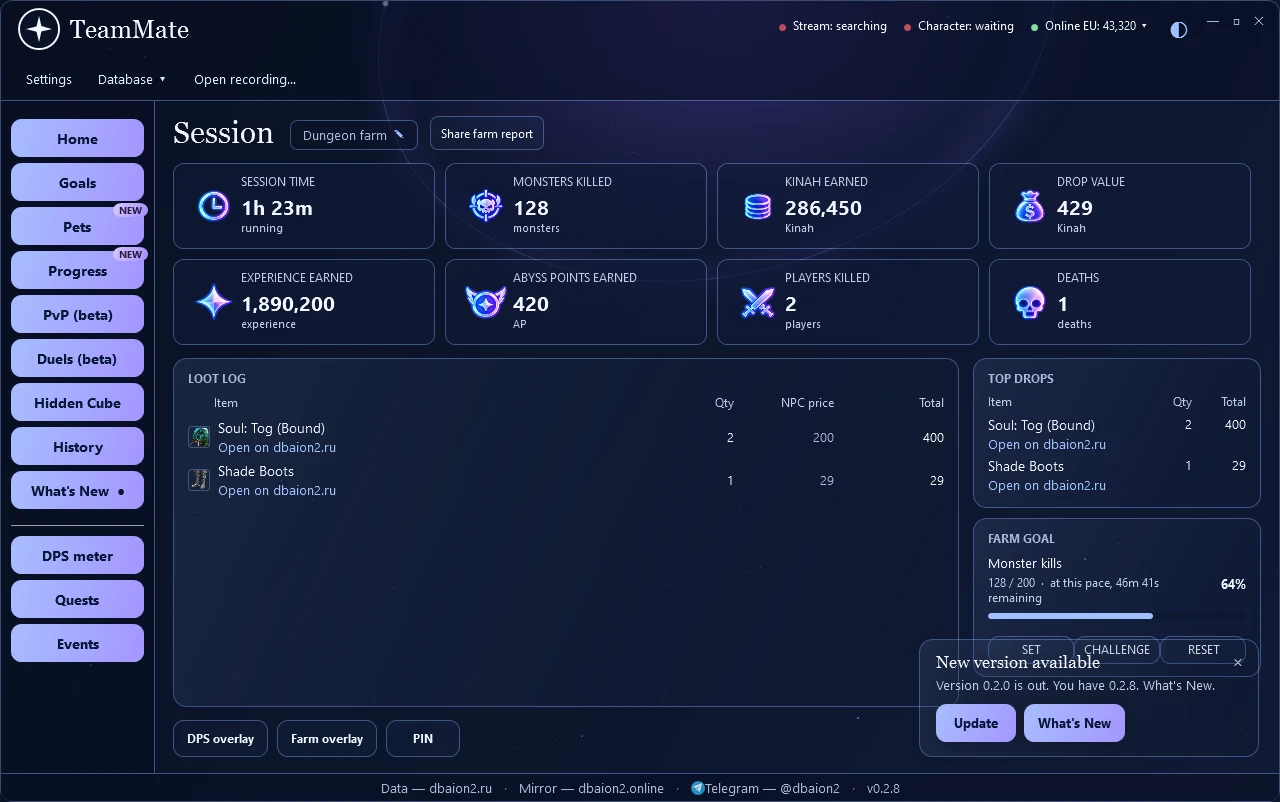The width and height of the screenshot is (1280, 802).
Task: Go to the Quests page
Action: (x=77, y=600)
